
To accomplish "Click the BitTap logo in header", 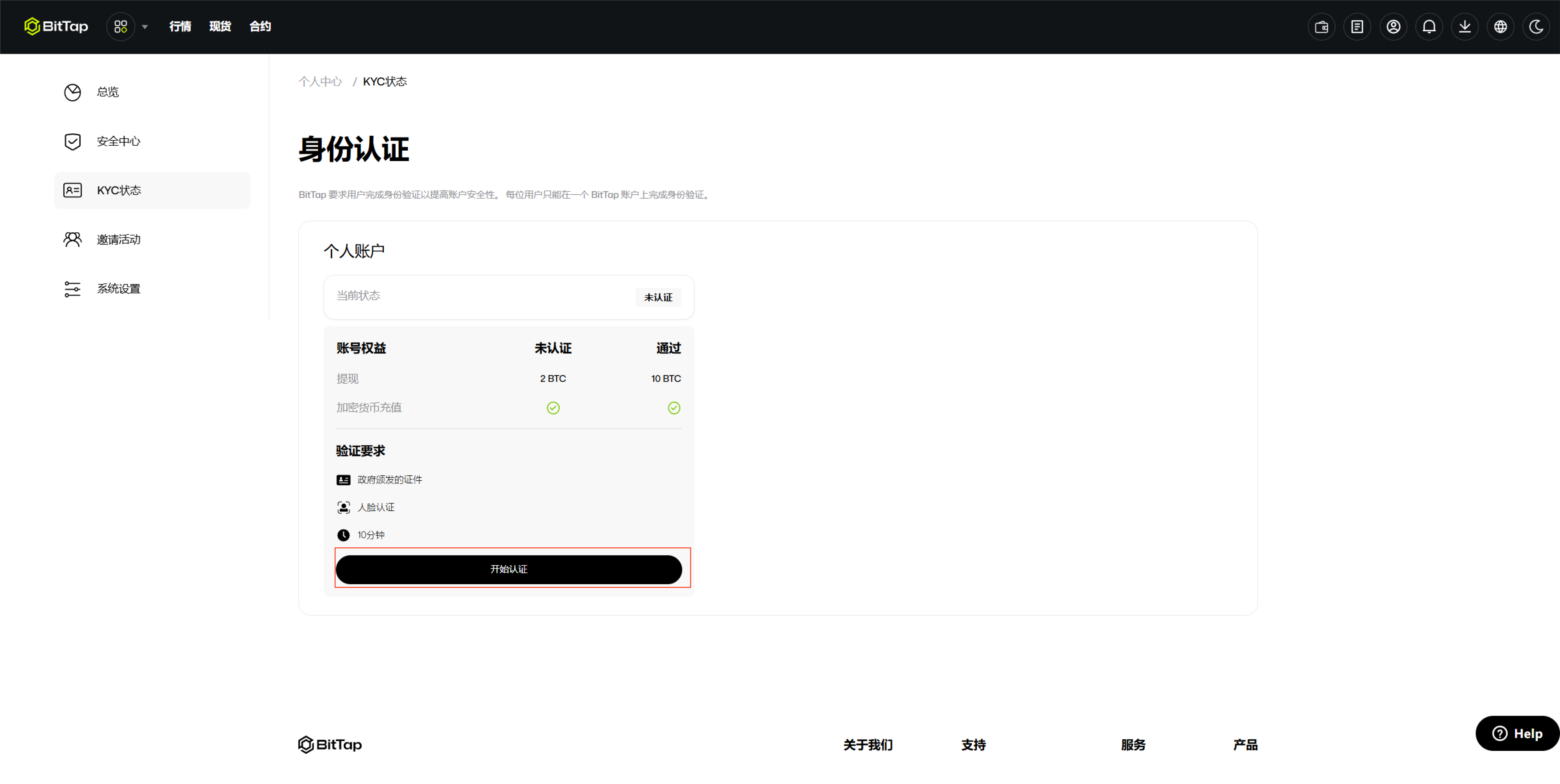I will [56, 27].
